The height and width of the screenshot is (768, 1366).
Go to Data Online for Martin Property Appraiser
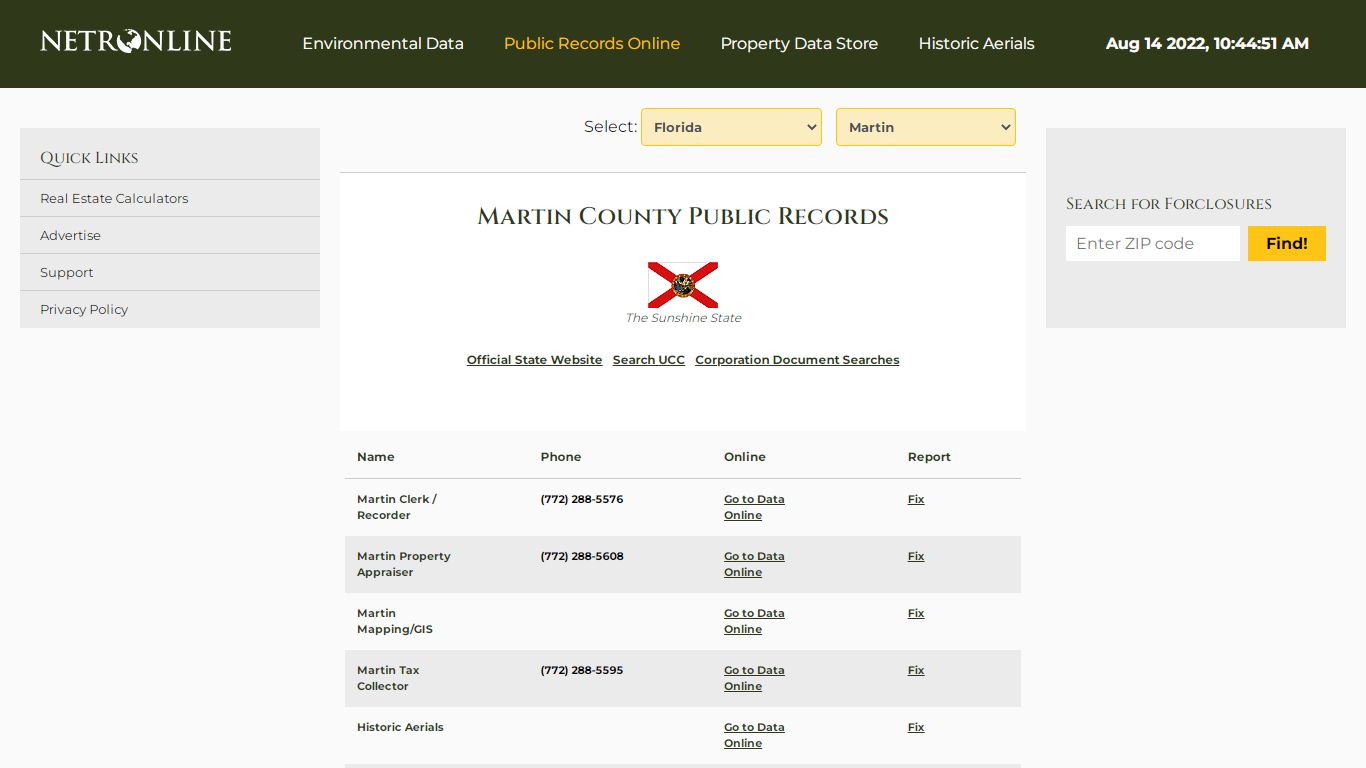coord(754,564)
